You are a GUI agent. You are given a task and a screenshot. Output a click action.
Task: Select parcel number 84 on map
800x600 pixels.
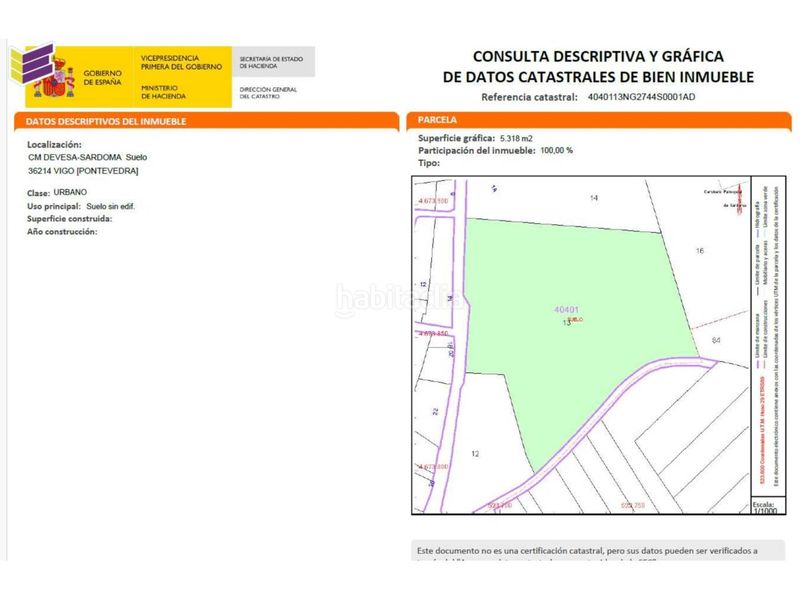click(x=716, y=340)
